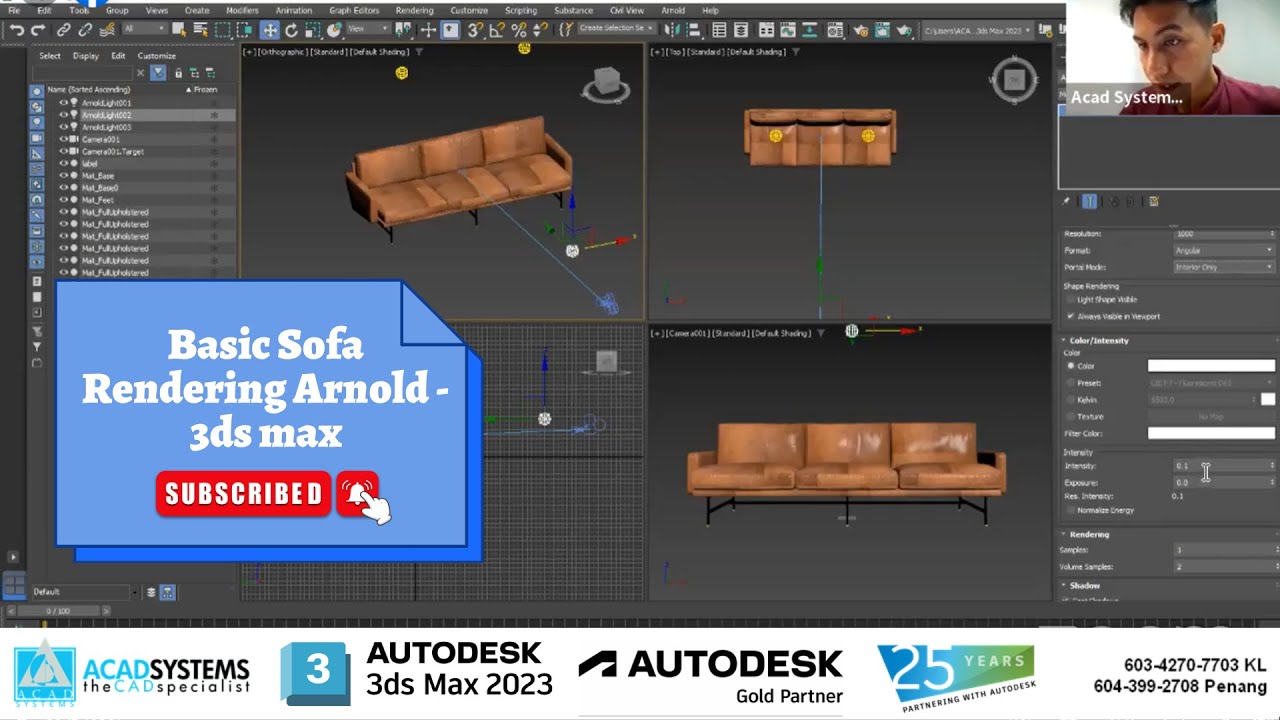Click the Render Production teapot icon
The image size is (1280, 720).
coord(904,30)
